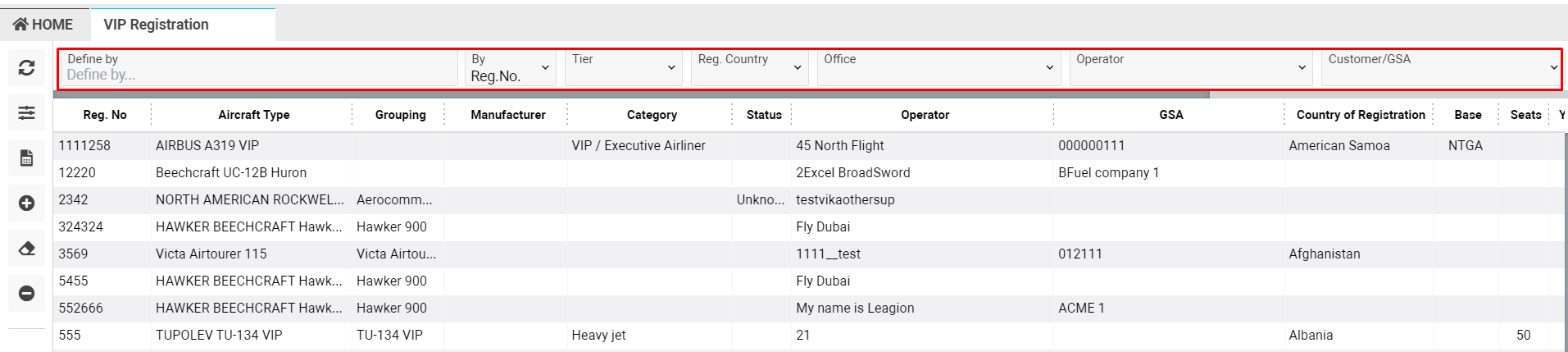Open the filter sliders settings icon

(26, 112)
